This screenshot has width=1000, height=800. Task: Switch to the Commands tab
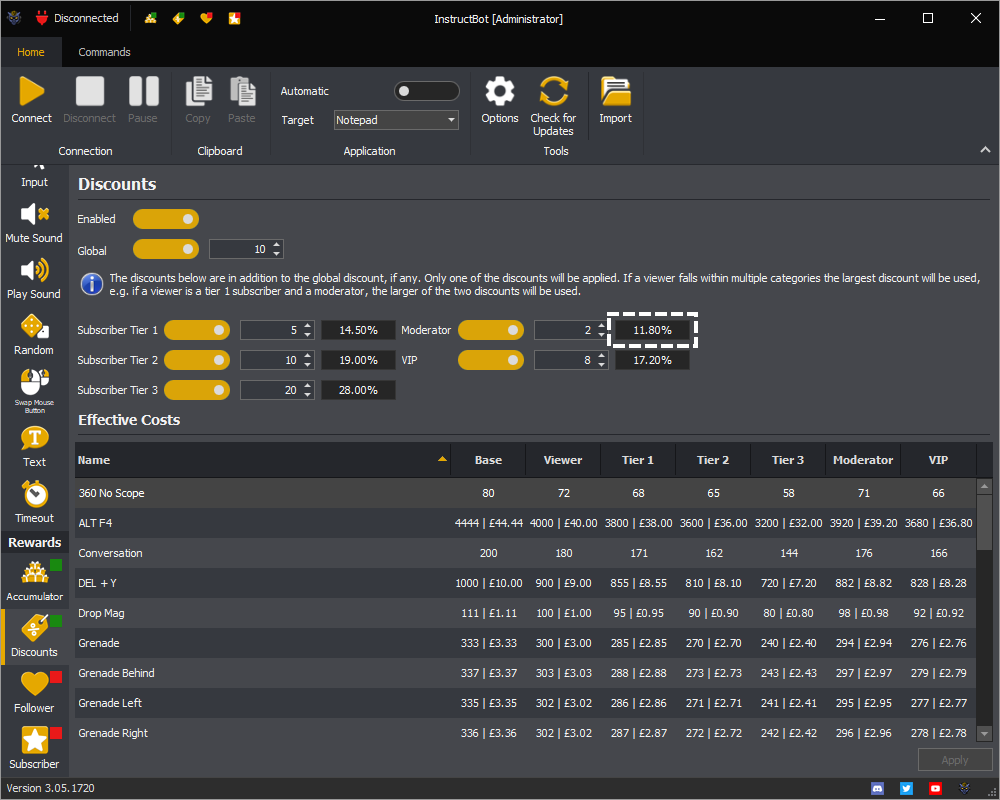point(104,52)
